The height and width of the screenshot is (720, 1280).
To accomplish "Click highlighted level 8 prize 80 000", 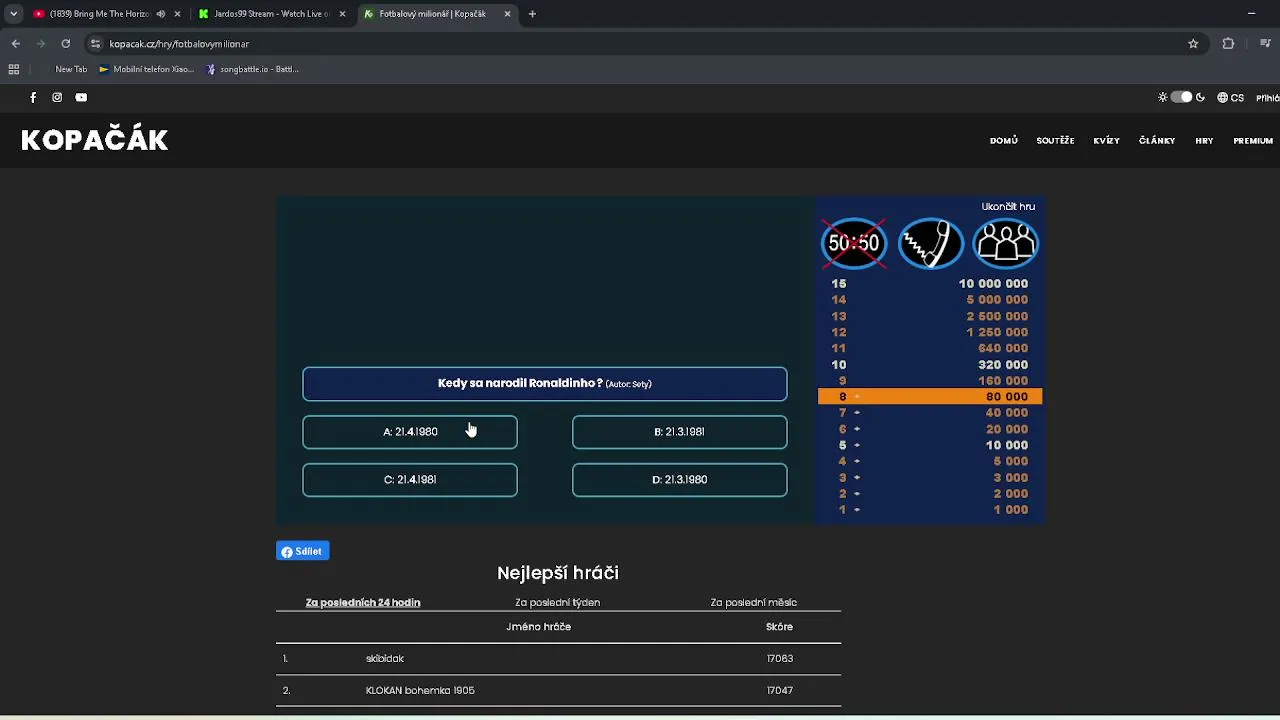I will tap(930, 397).
